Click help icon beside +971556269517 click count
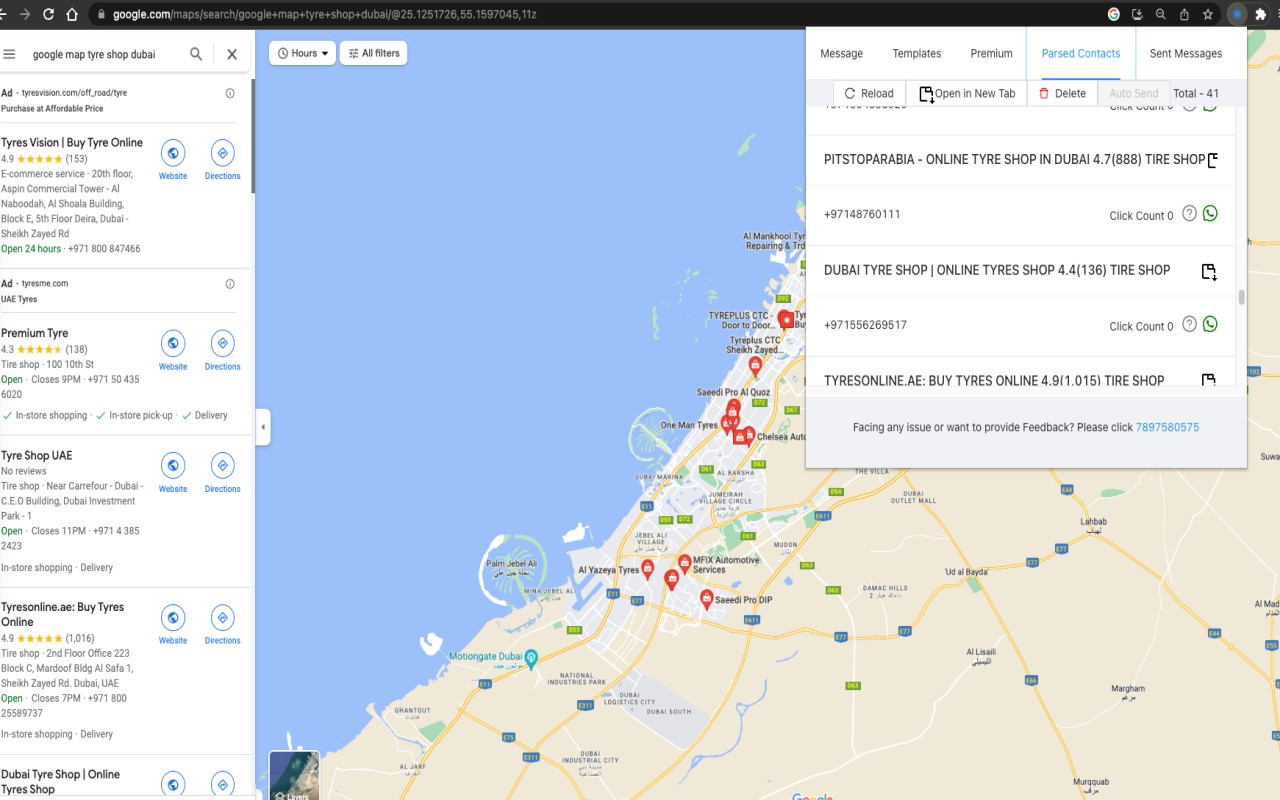This screenshot has height=800, width=1280. click(1189, 324)
